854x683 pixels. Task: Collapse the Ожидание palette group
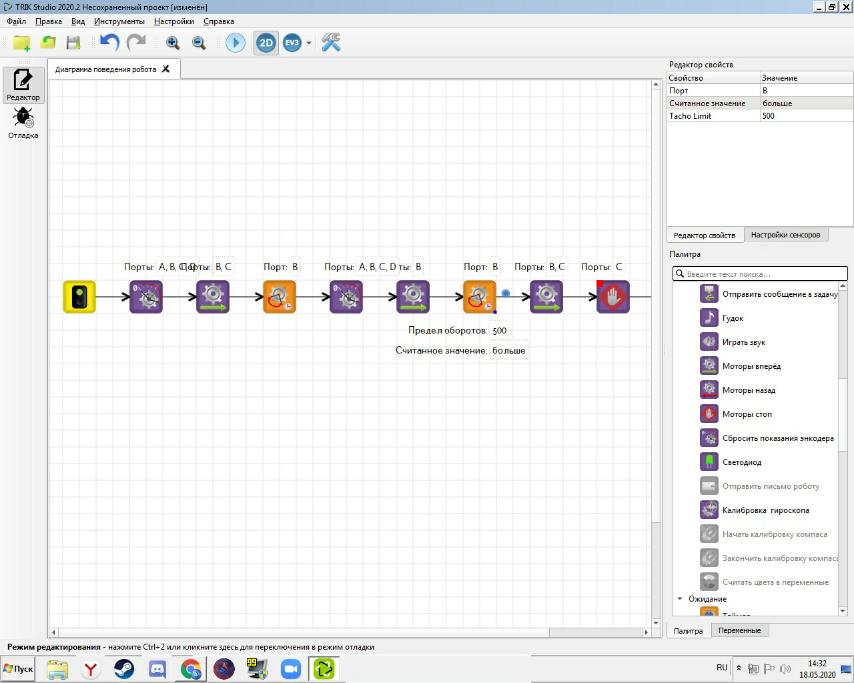[680, 599]
